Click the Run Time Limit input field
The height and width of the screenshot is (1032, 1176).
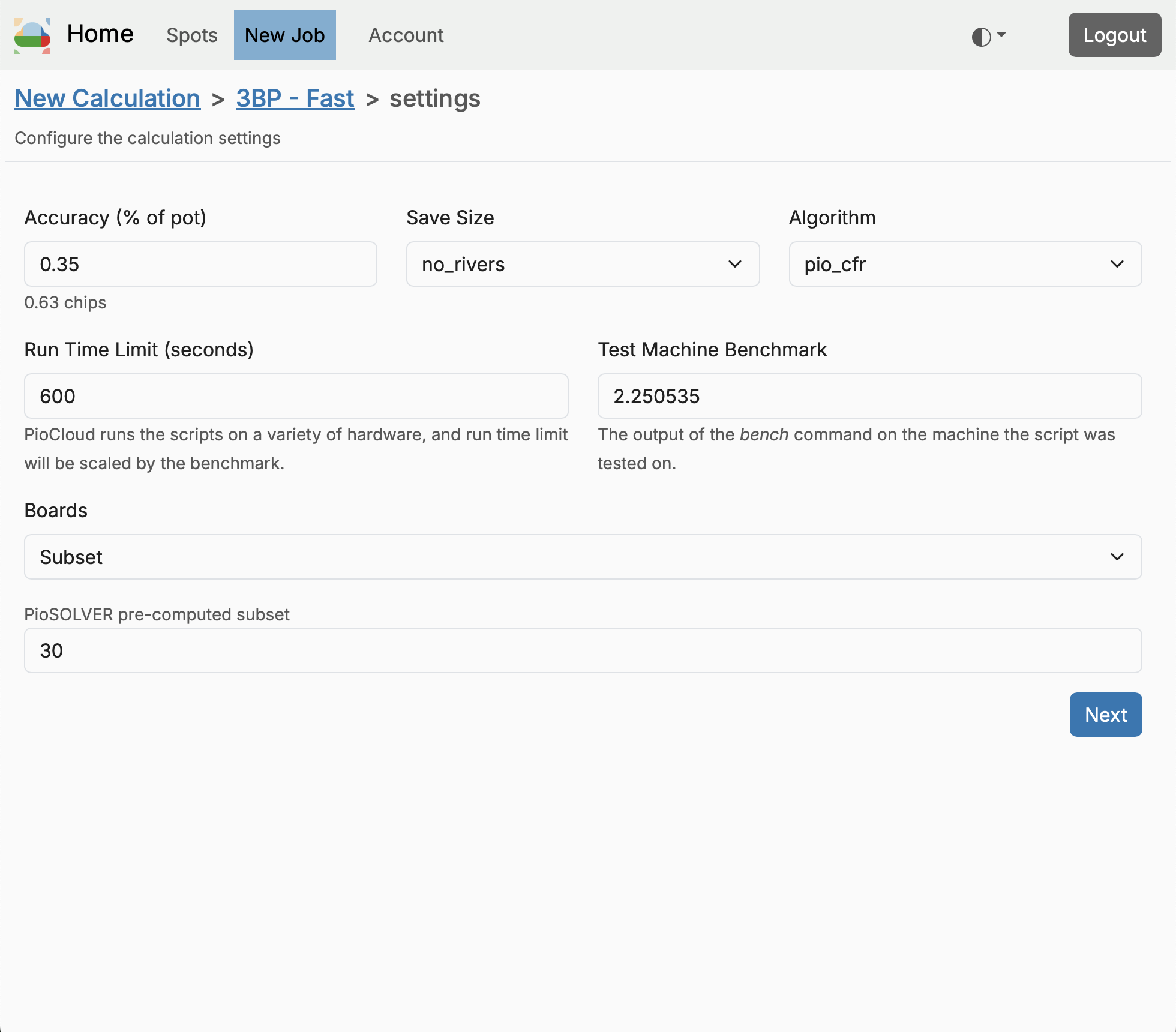pos(296,396)
